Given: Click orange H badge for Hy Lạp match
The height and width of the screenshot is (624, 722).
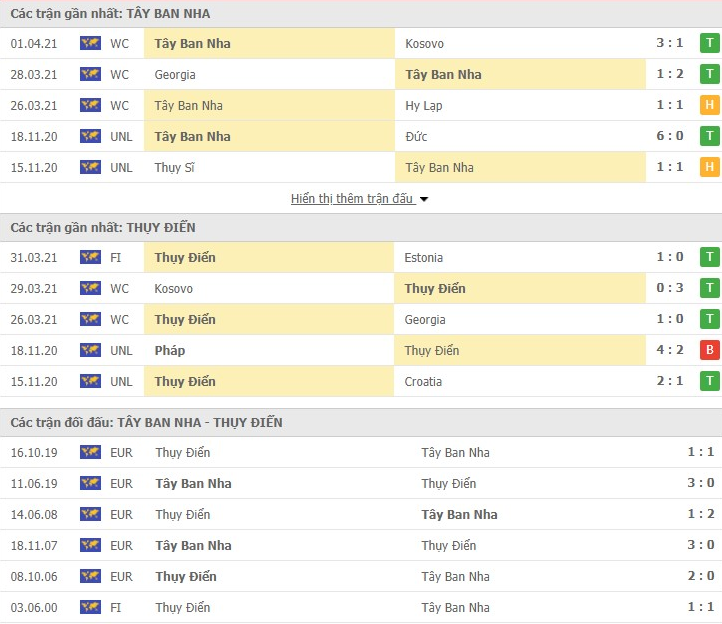Looking at the screenshot, I should tap(710, 106).
